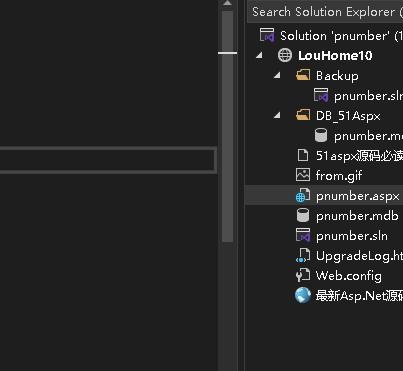Click the pnumber.mdb database icon
Screen dimensions: 403x371
pyautogui.click(x=303, y=215)
